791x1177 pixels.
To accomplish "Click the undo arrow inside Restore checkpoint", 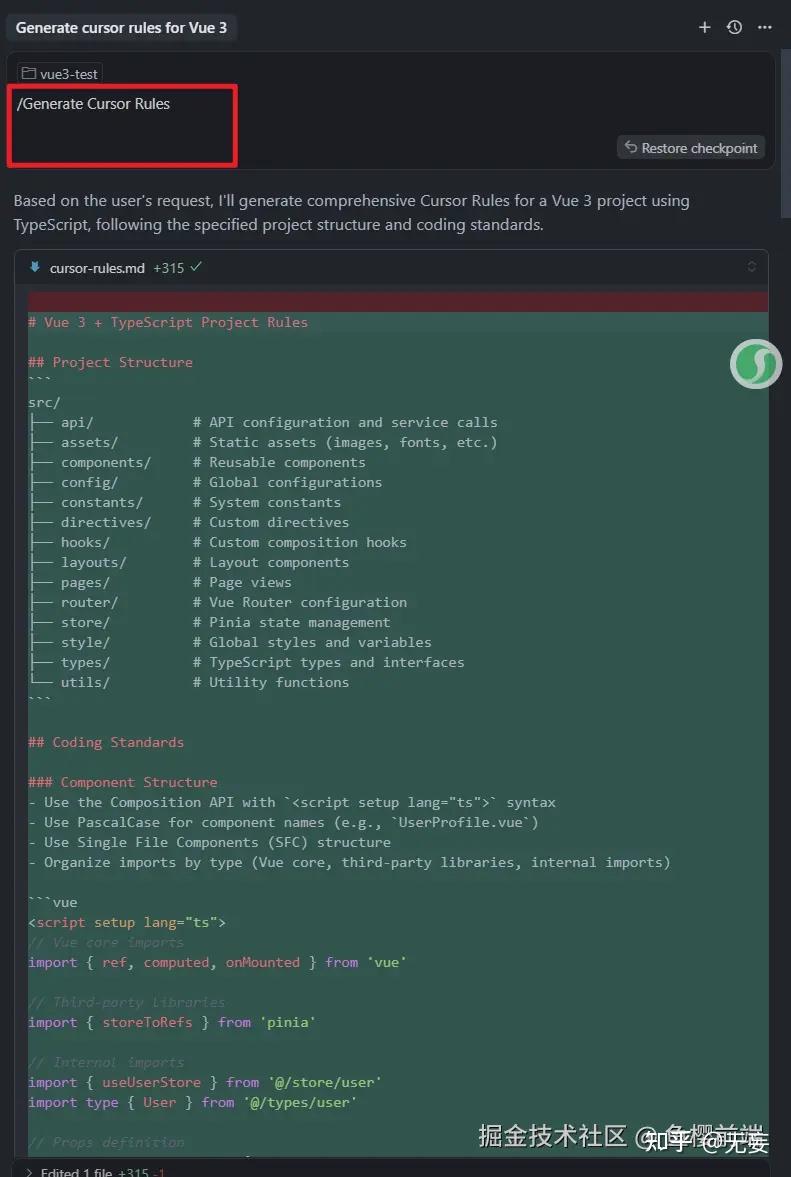I will [630, 147].
